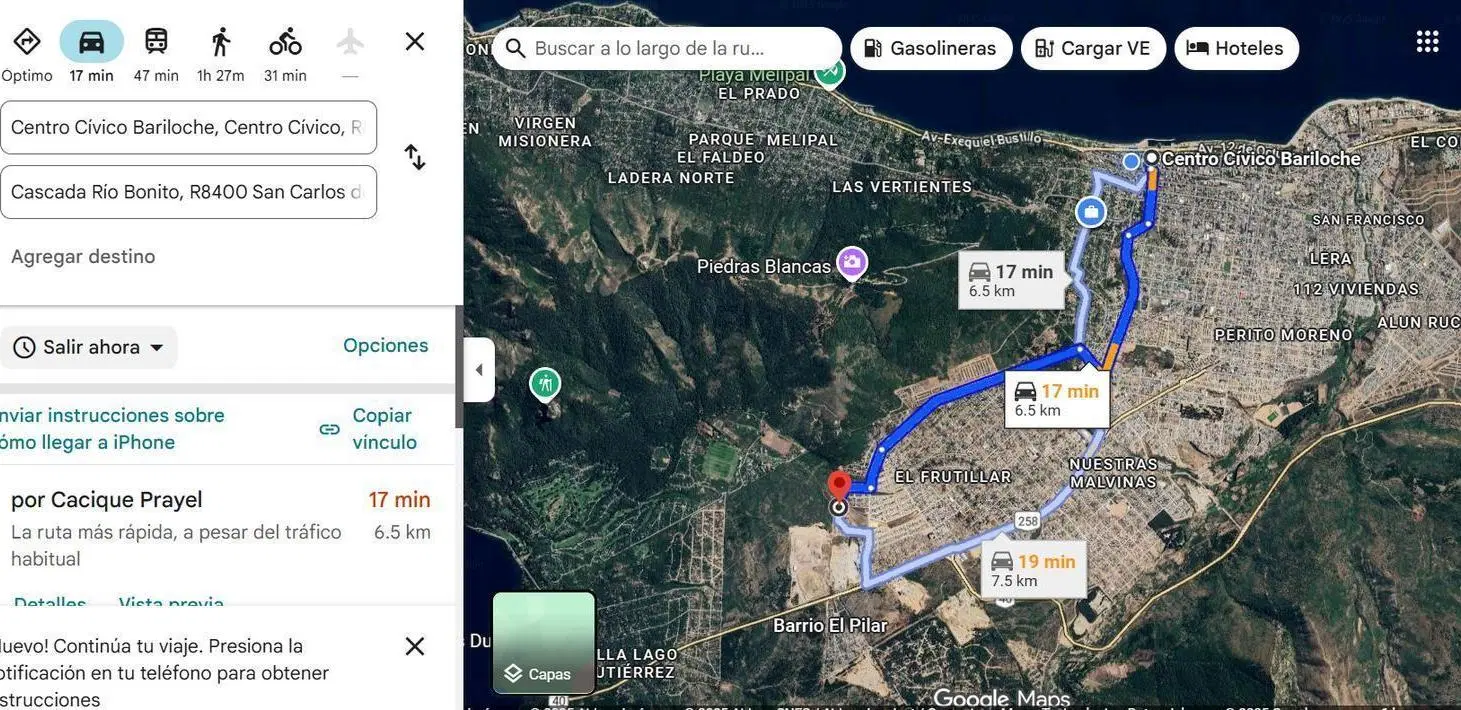Select the white 17 min 6.5 km route label

tap(1057, 399)
